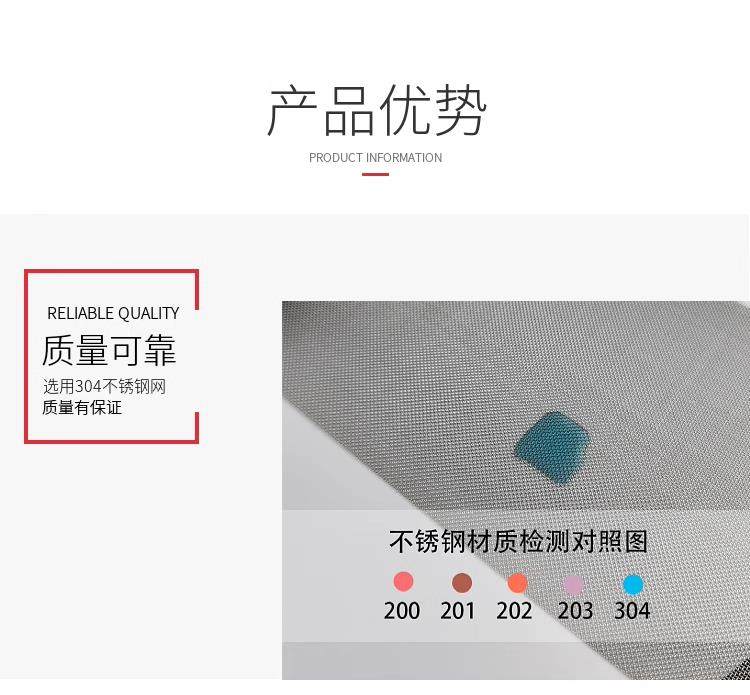Click the 201 grade number label
The height and width of the screenshot is (695, 750).
click(458, 611)
